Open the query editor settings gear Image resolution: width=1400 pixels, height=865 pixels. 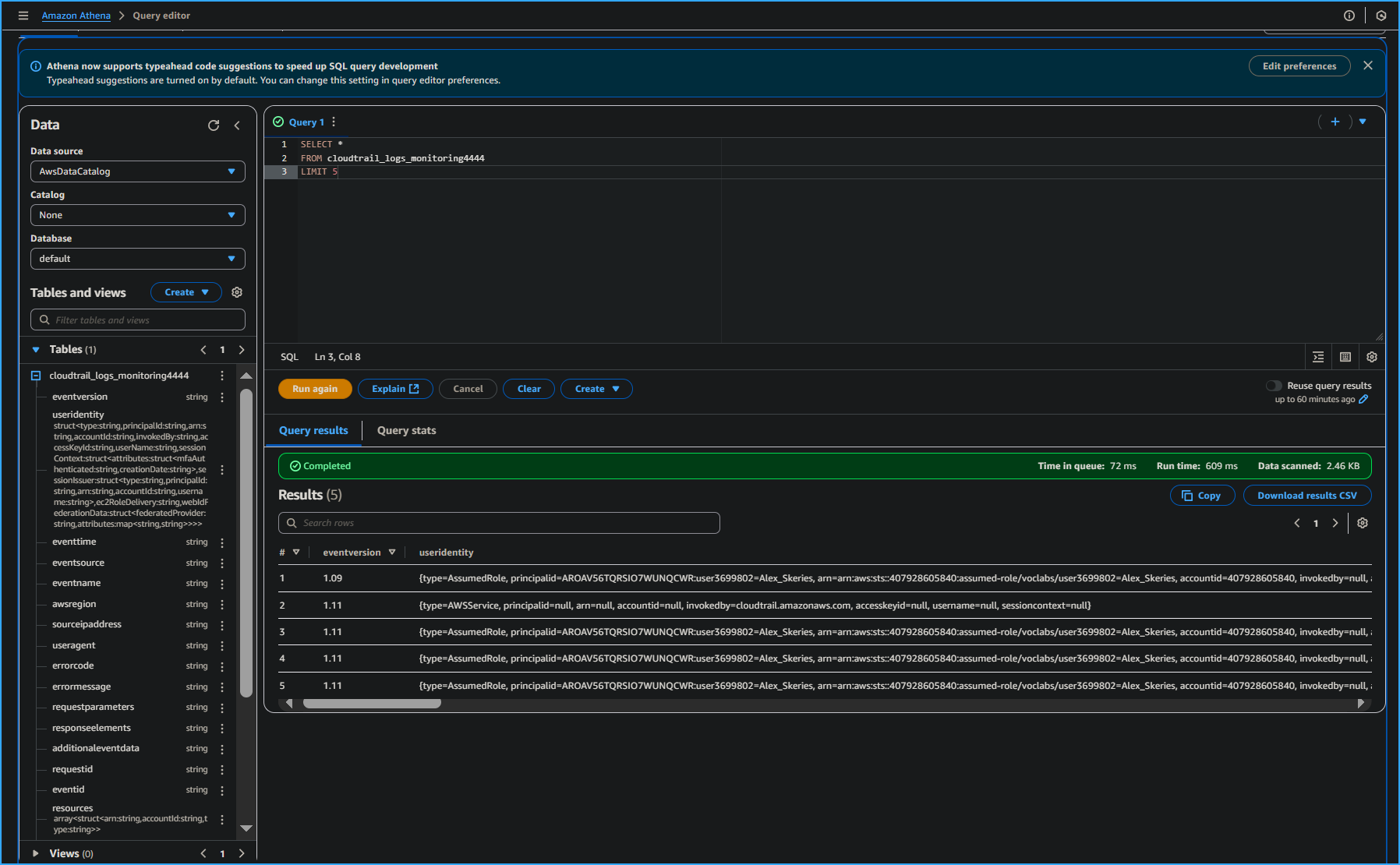[1371, 356]
